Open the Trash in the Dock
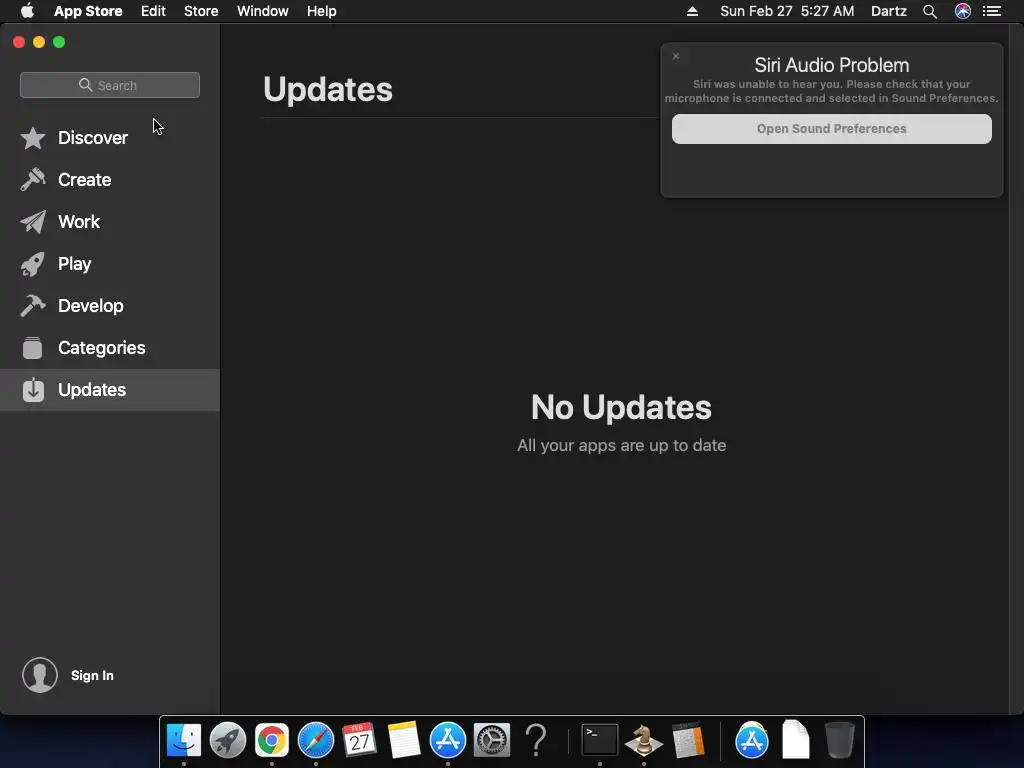Screen dimensions: 1024x768 pyautogui.click(x=839, y=740)
